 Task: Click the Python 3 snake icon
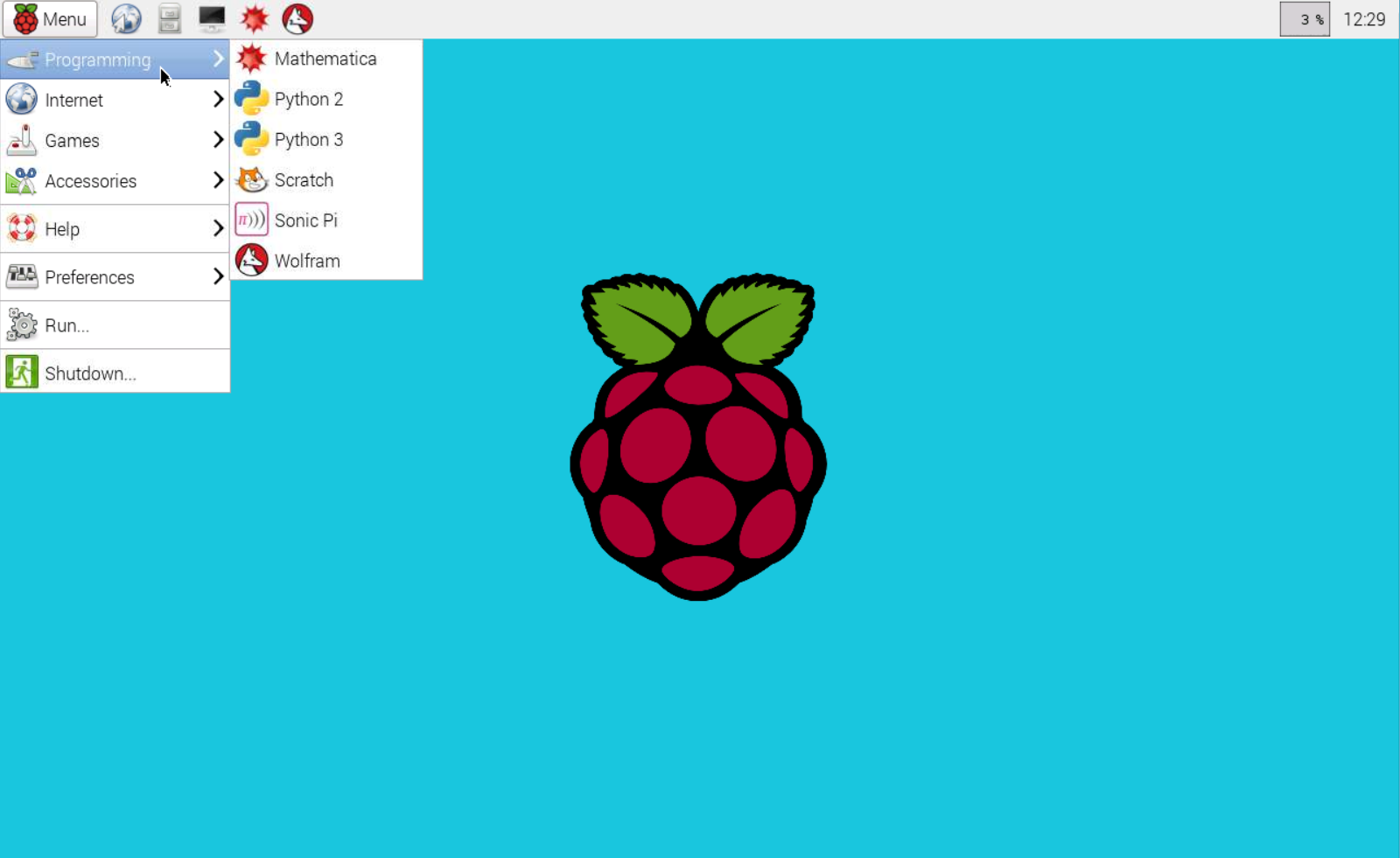252,139
